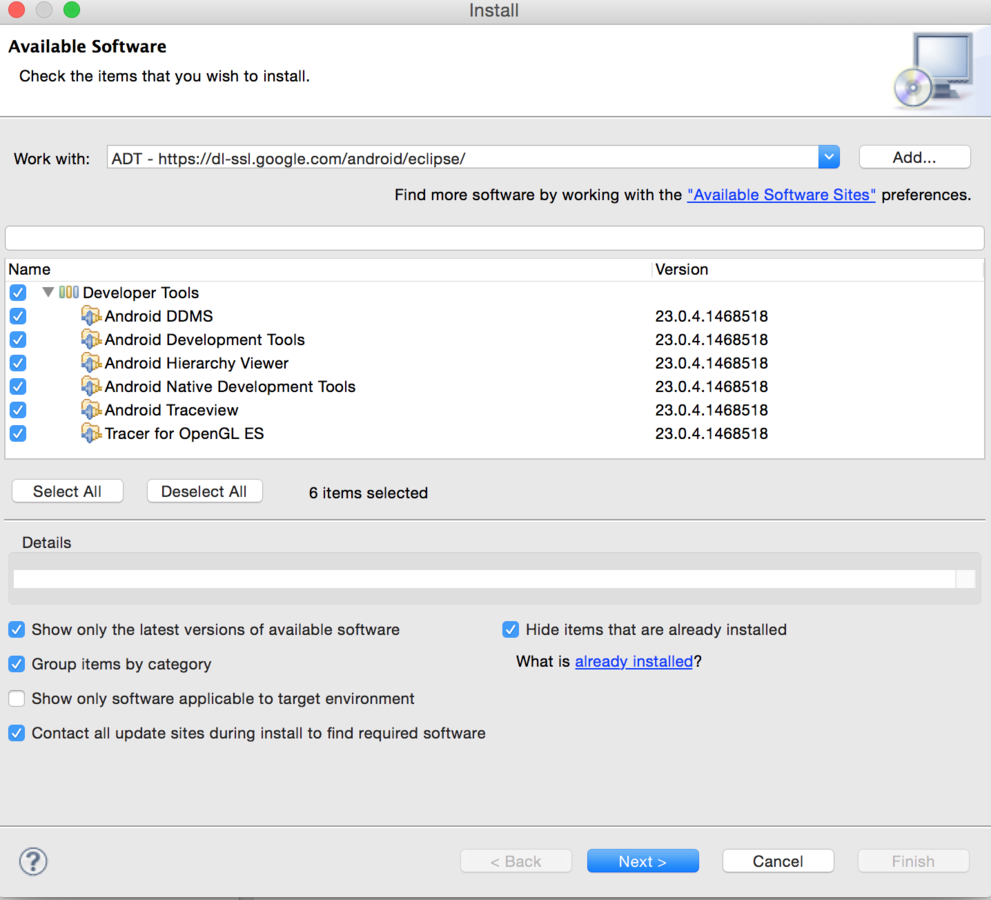Toggle Hide items that are already installed
The height and width of the screenshot is (900, 991).
(511, 629)
